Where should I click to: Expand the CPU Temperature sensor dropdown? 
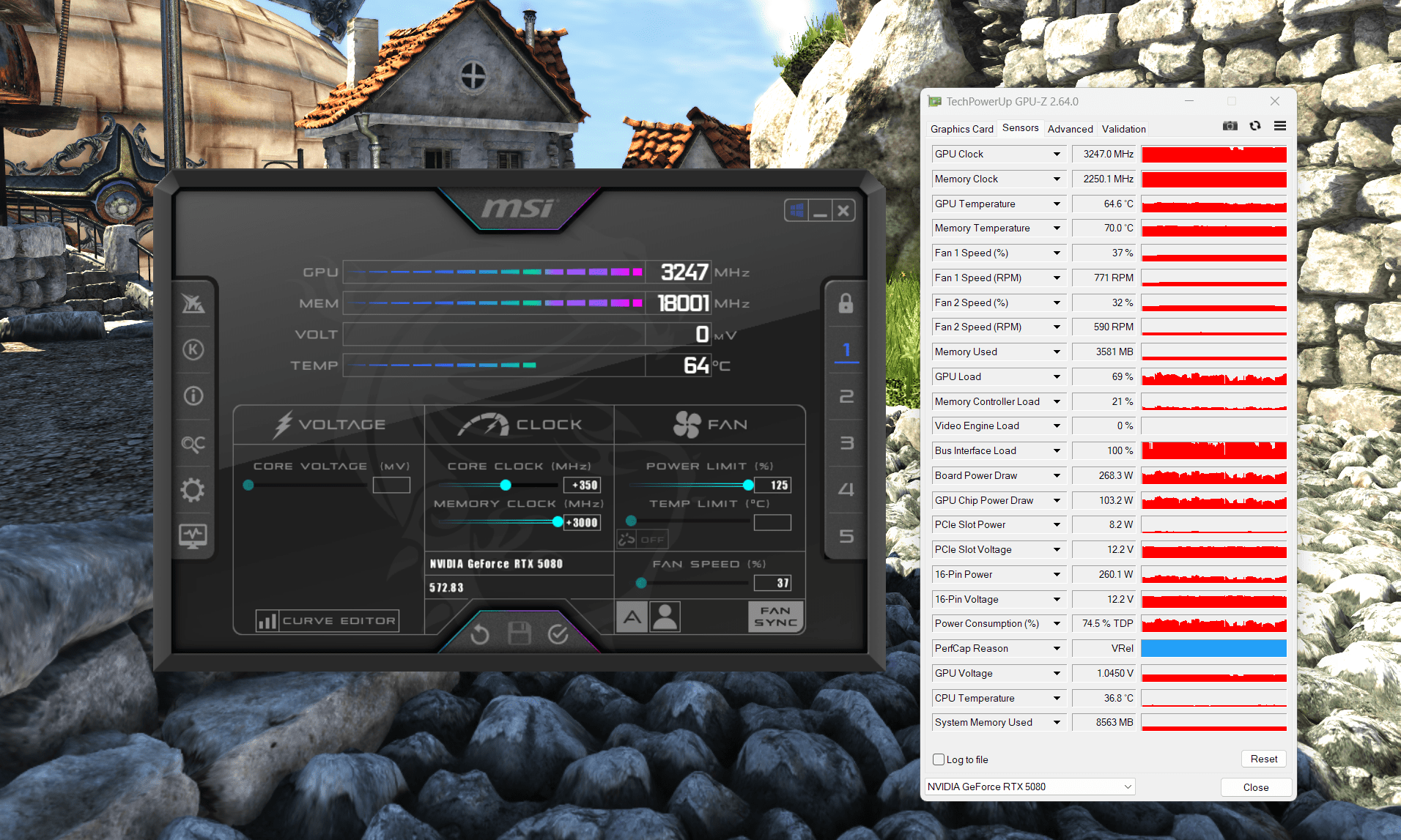[1057, 699]
